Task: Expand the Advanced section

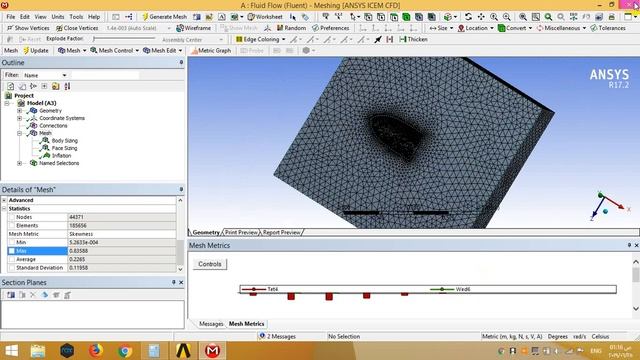Action: tap(4, 200)
